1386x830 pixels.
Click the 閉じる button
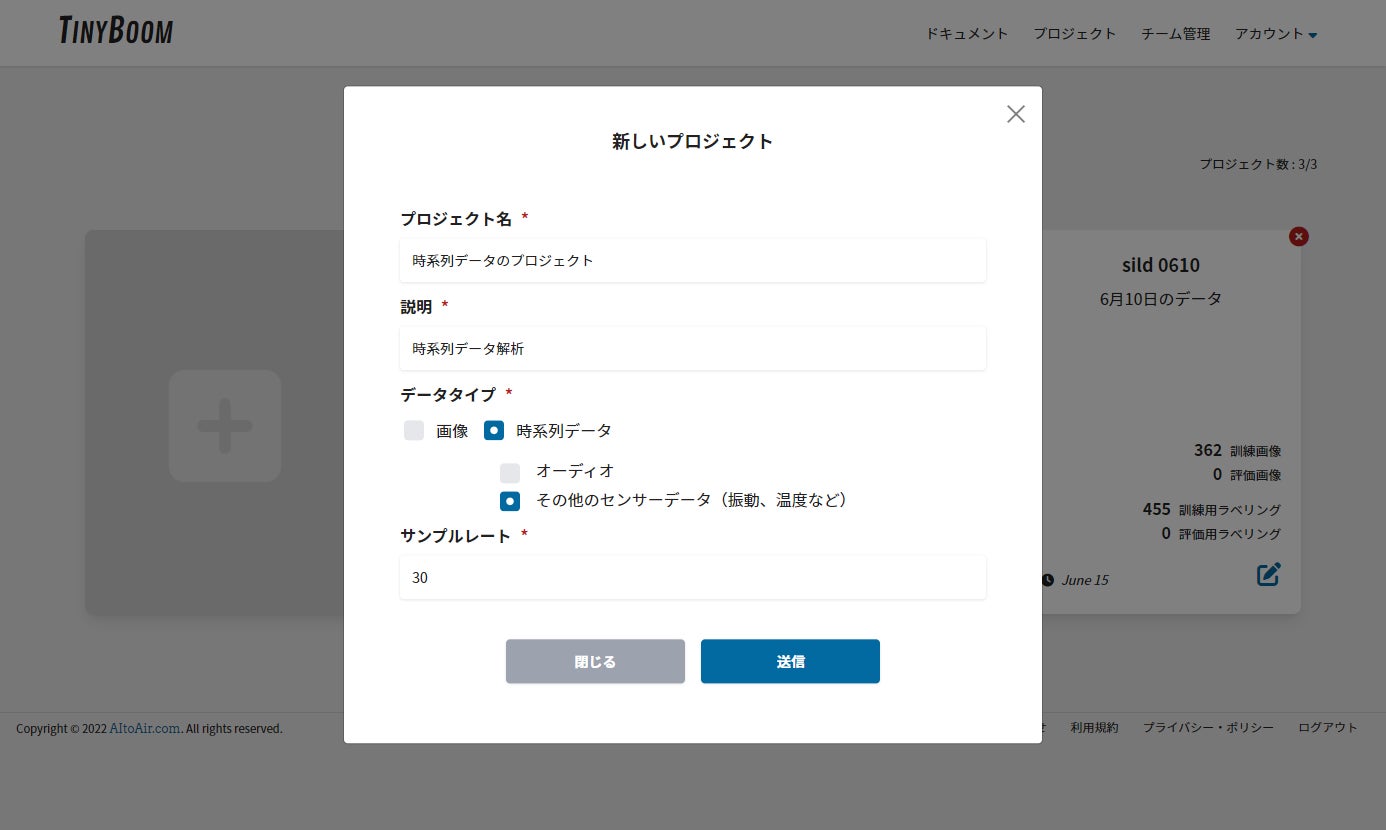(x=595, y=661)
